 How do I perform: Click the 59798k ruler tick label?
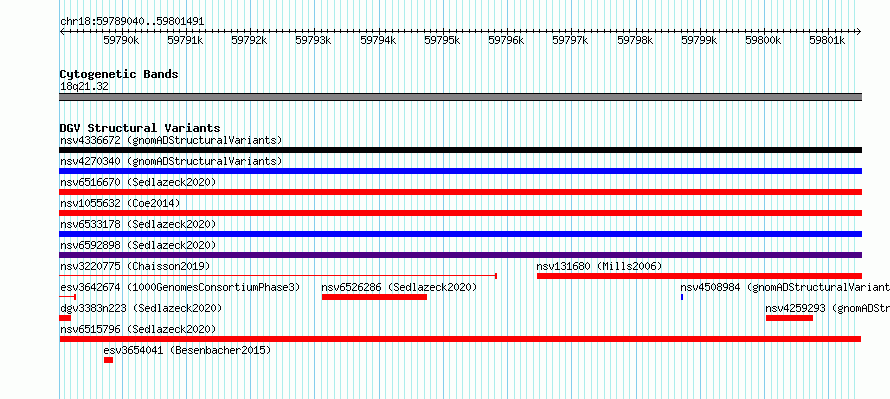point(635,40)
